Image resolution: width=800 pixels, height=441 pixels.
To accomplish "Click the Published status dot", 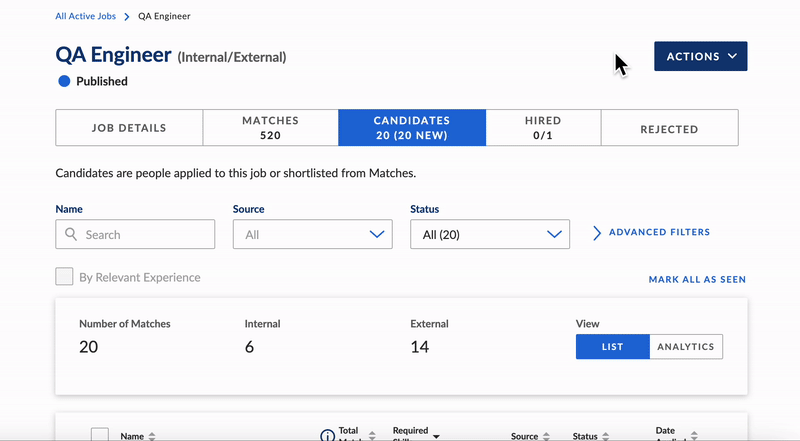I will tap(64, 81).
